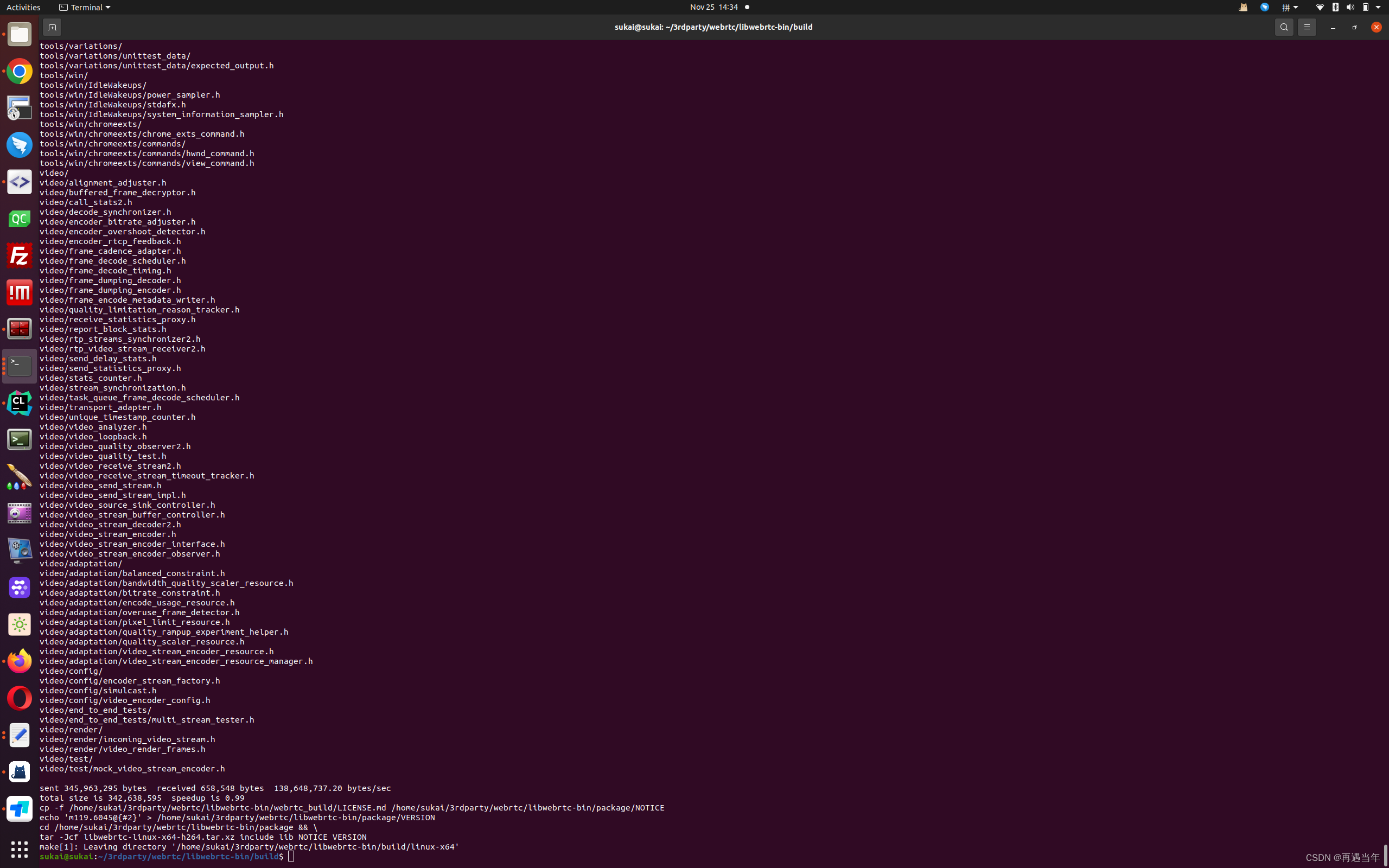This screenshot has height=868, width=1389.
Task: Launch CLion from the dock
Action: [19, 403]
